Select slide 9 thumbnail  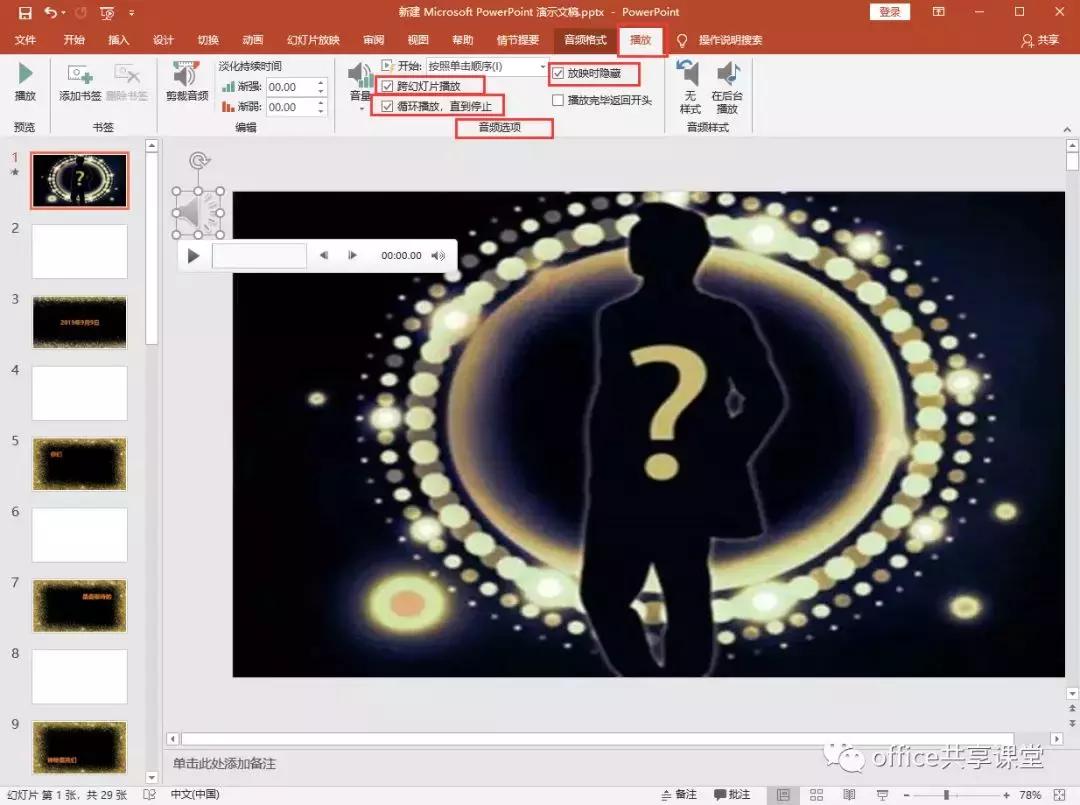tap(80, 748)
